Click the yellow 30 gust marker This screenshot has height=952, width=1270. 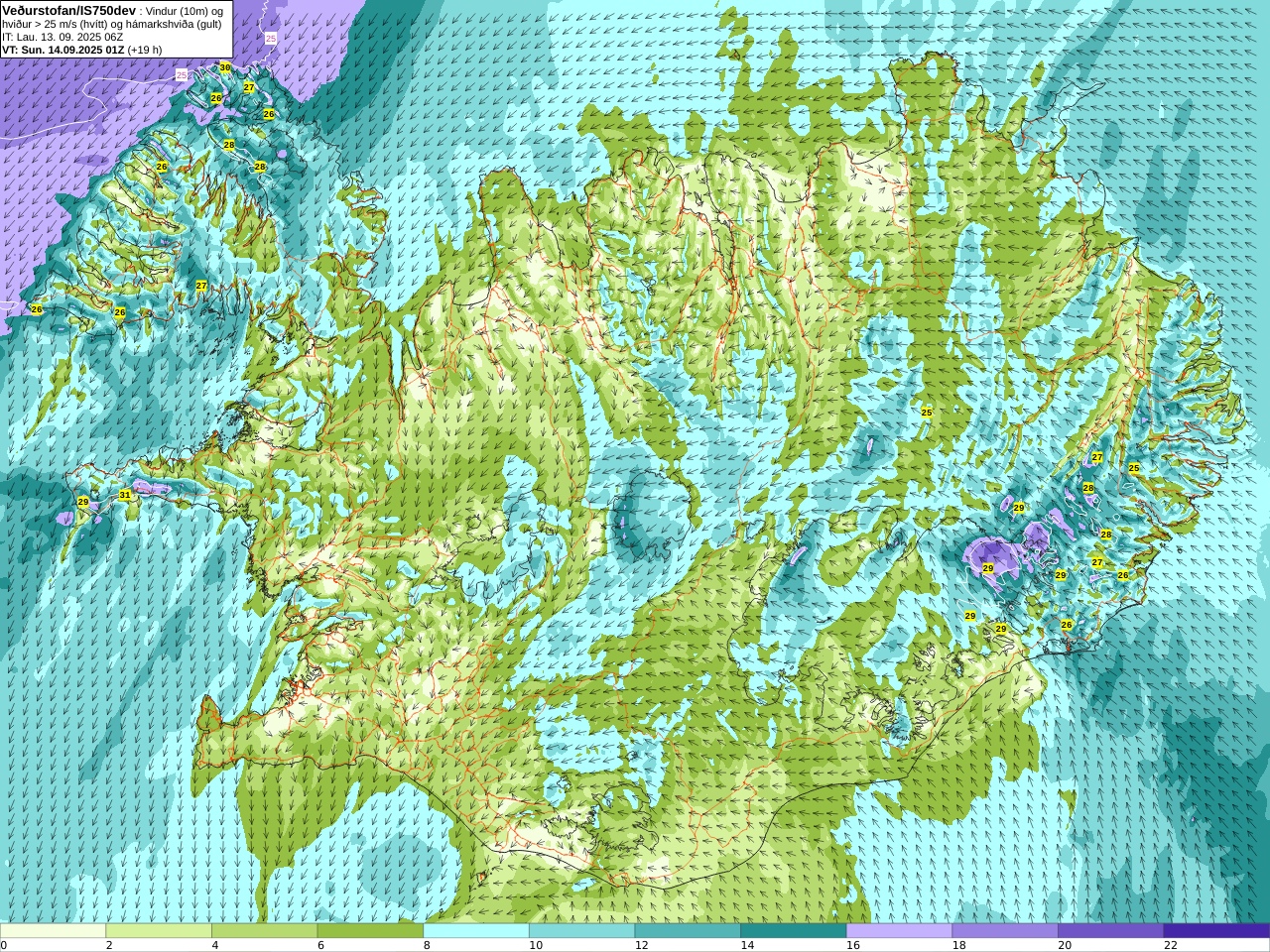(225, 68)
